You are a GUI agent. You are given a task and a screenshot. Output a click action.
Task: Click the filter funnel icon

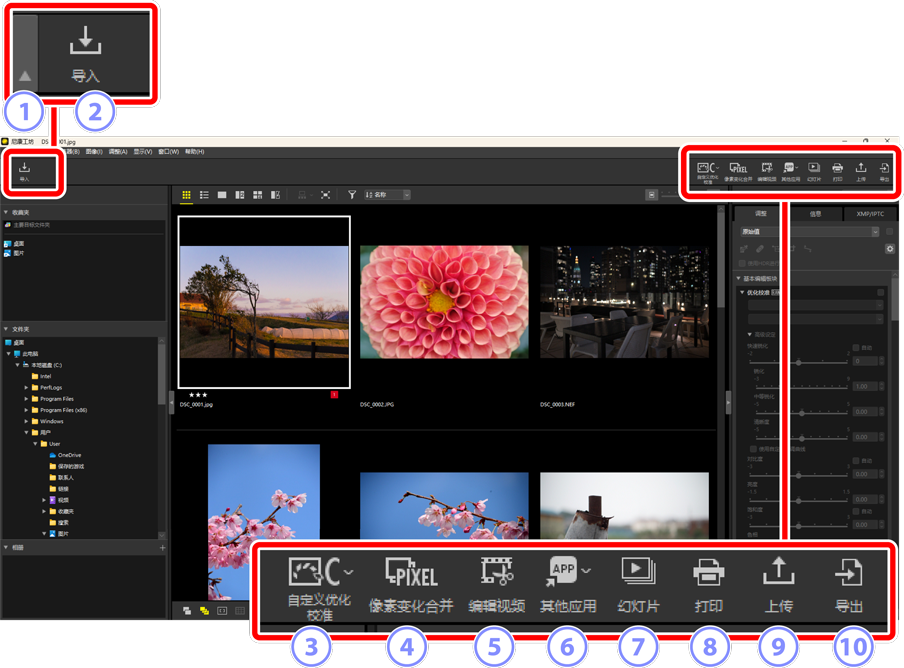(352, 195)
